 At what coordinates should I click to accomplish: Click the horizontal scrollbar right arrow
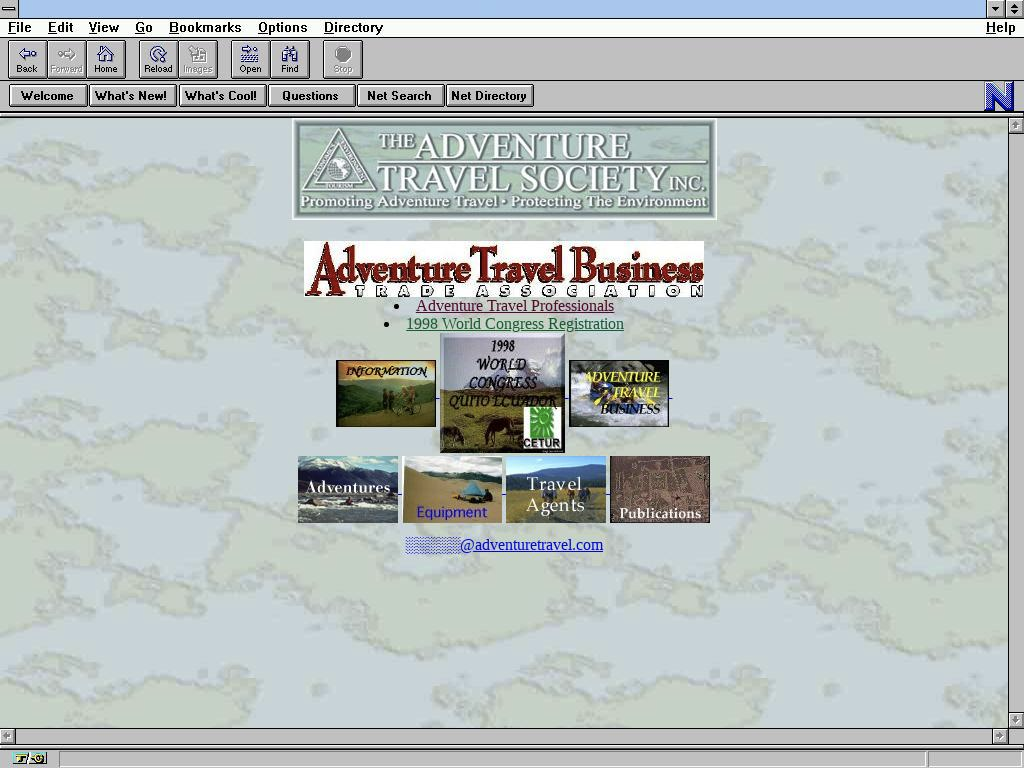[999, 736]
